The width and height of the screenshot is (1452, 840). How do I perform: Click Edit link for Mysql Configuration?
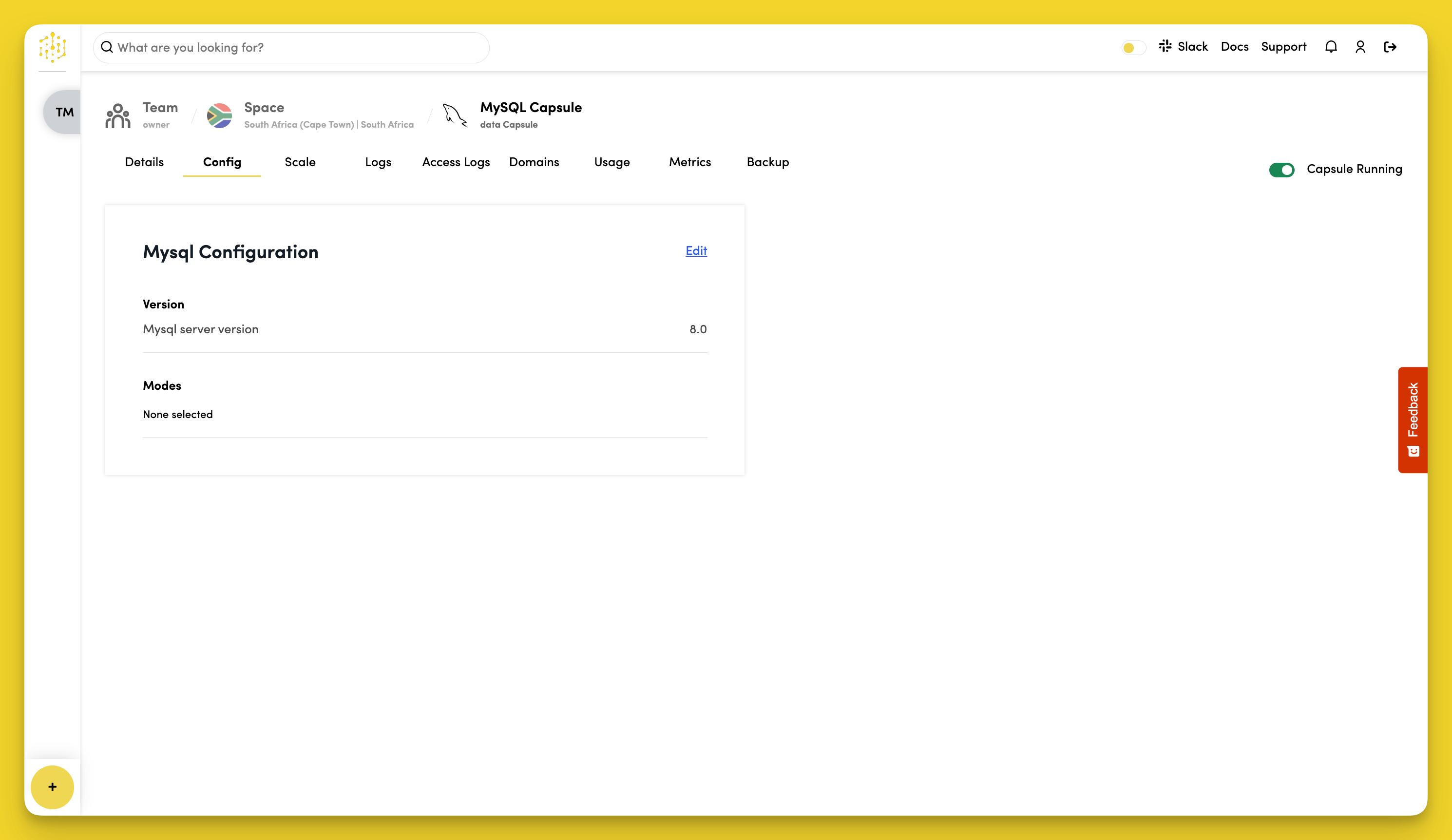click(x=696, y=250)
